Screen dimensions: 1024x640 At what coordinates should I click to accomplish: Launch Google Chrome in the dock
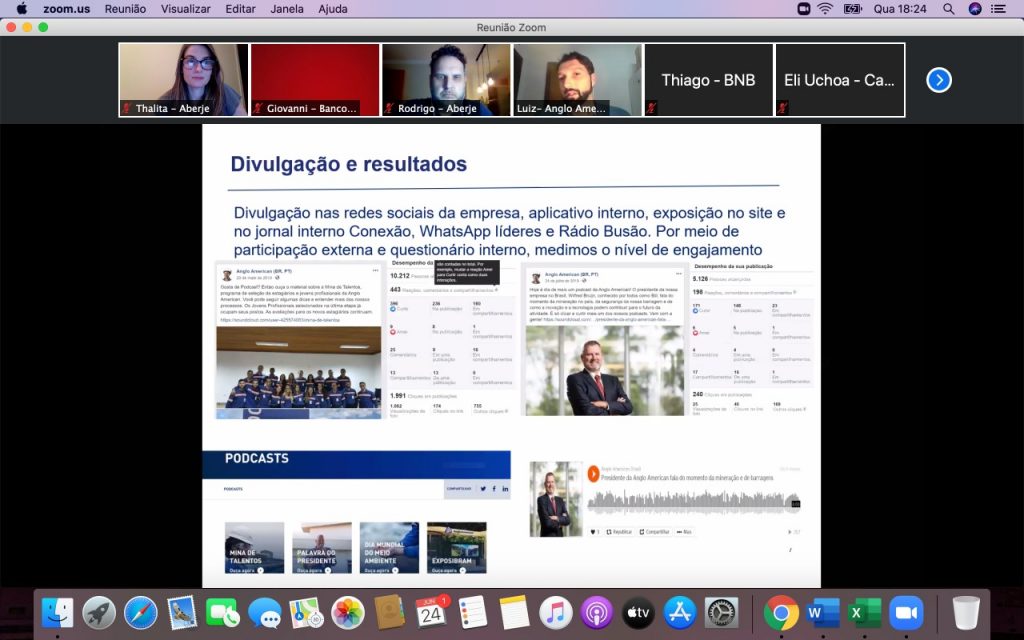[781, 612]
